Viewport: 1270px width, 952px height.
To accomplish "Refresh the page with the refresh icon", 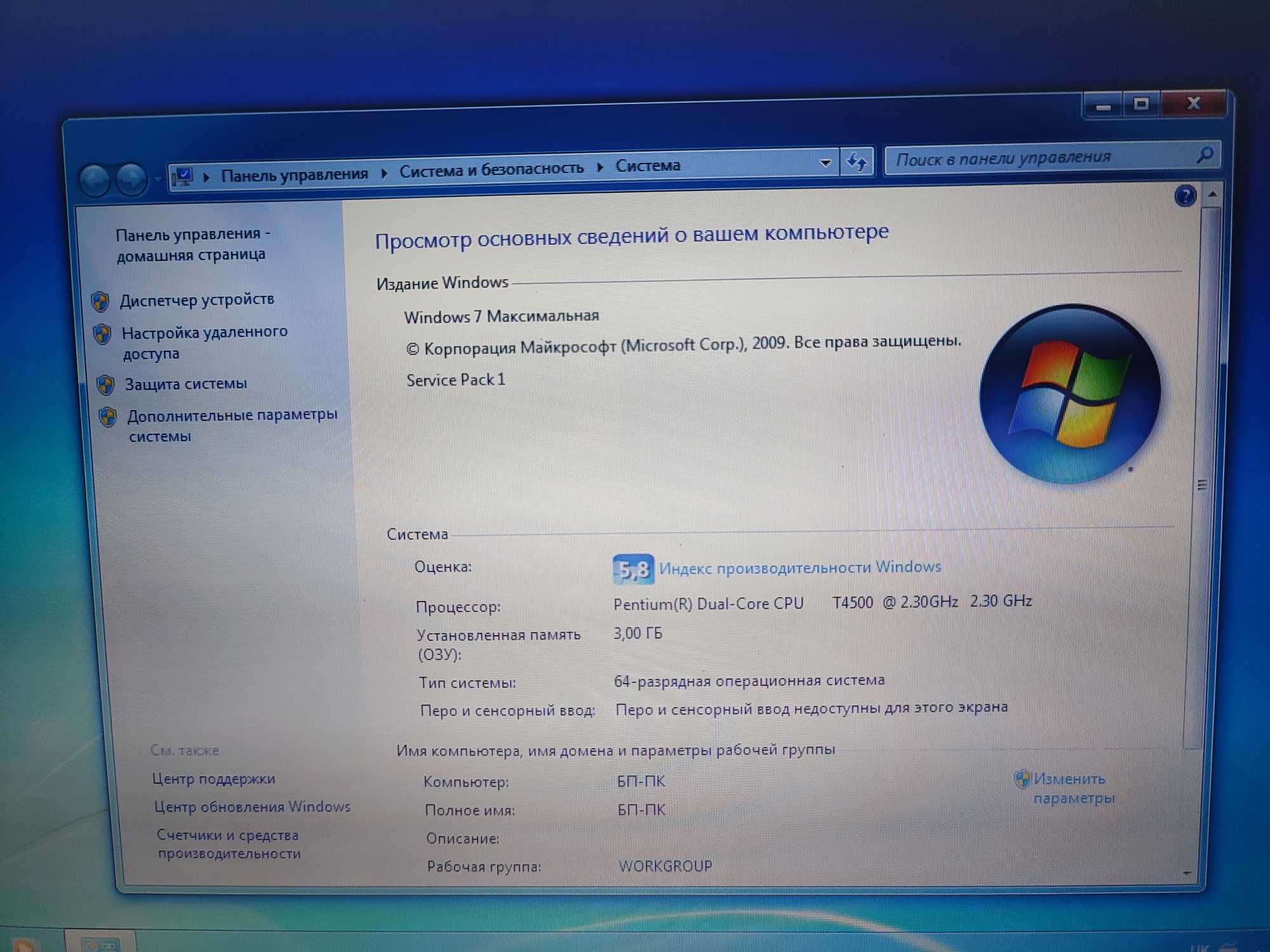I will tap(857, 161).
